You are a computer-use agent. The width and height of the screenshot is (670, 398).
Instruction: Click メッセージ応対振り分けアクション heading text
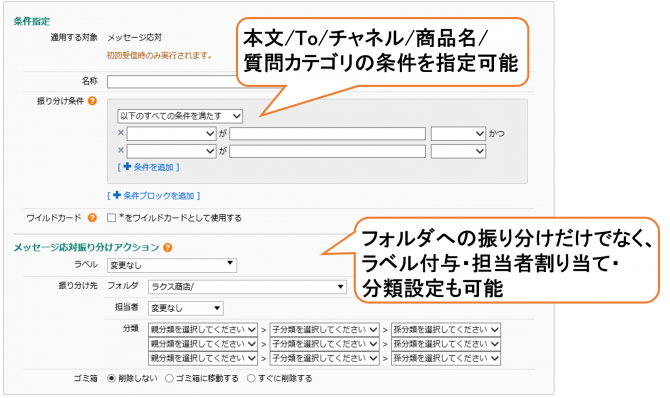(x=86, y=248)
